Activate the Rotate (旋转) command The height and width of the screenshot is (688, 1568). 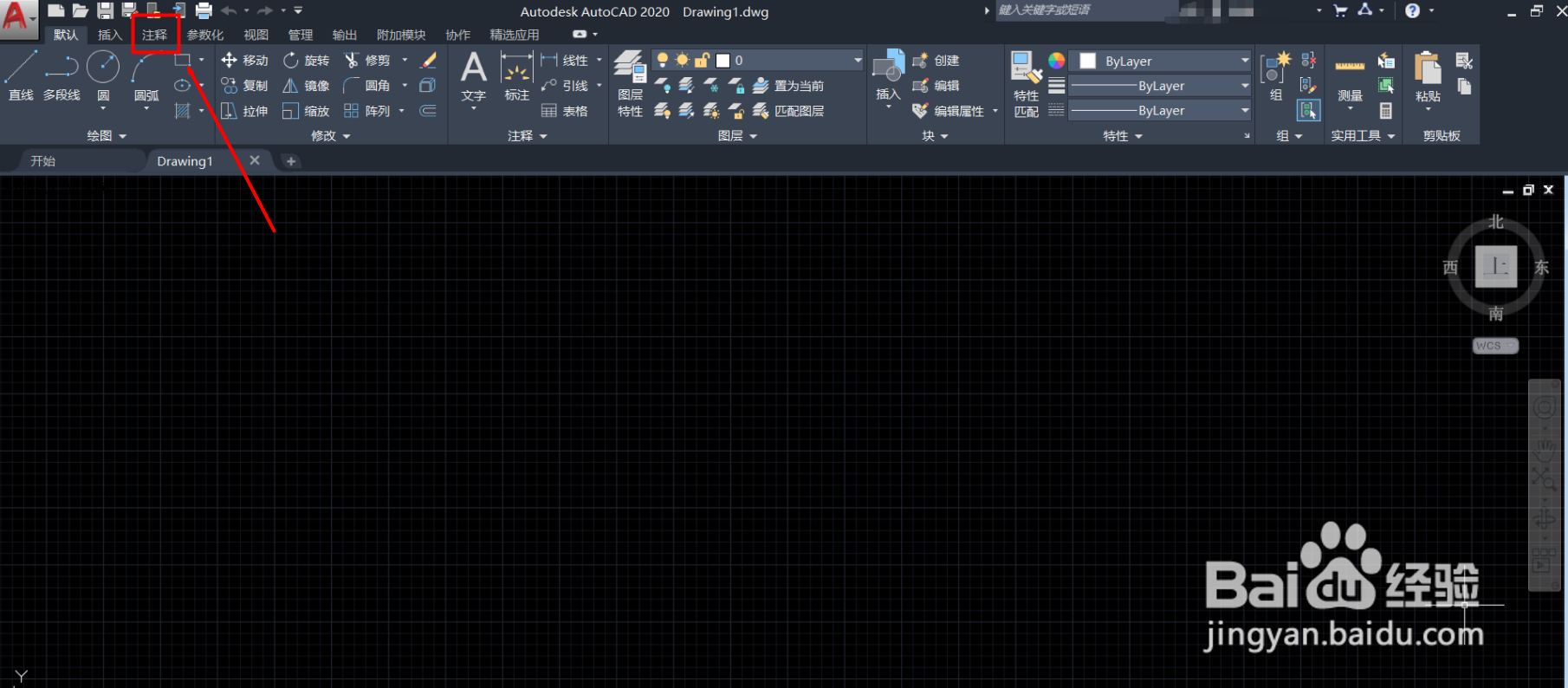307,60
